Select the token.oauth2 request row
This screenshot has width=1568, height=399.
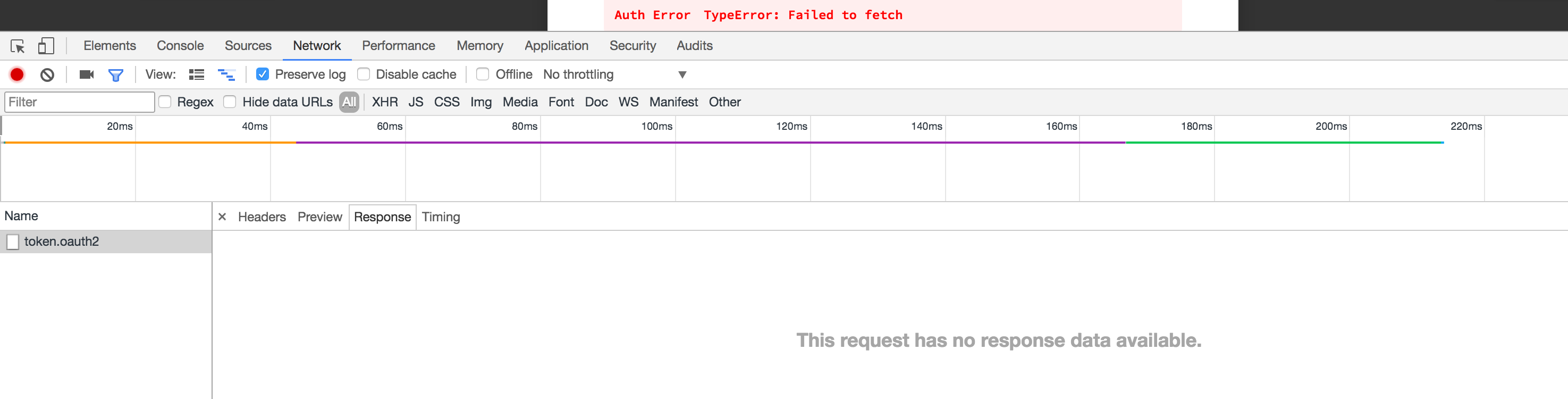[x=106, y=242]
